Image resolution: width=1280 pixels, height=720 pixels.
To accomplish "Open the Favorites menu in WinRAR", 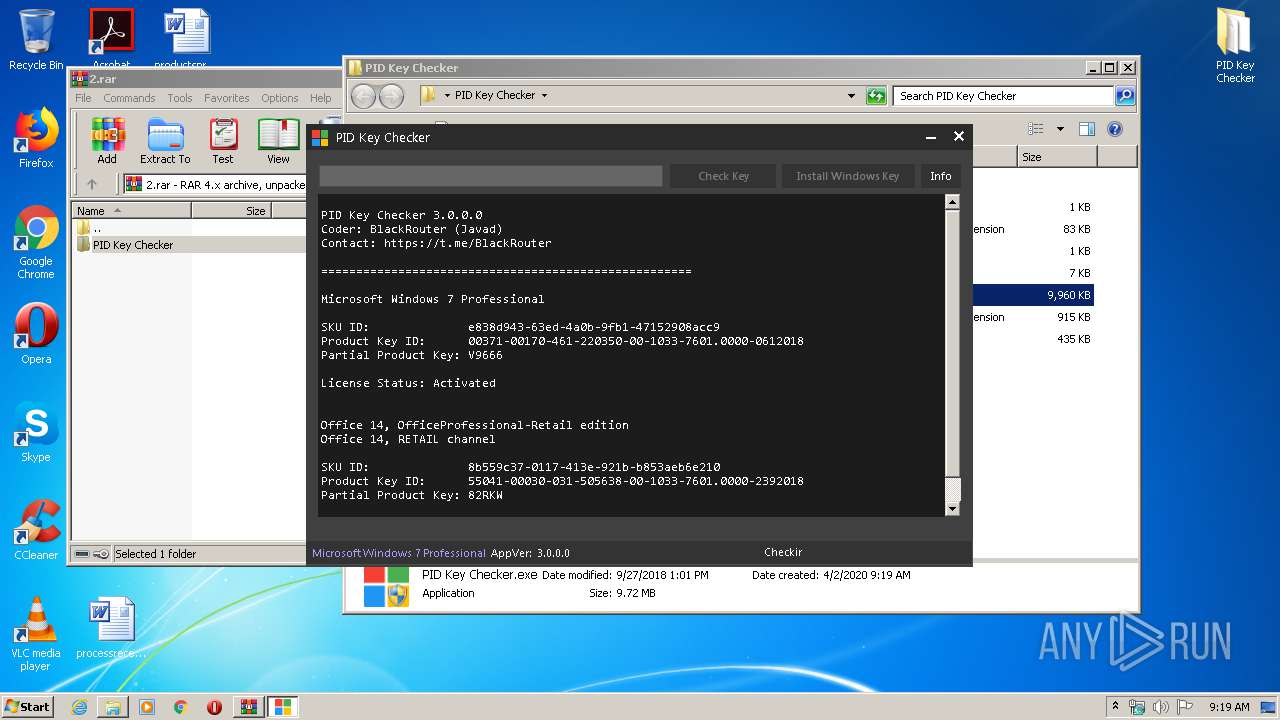I will (227, 98).
